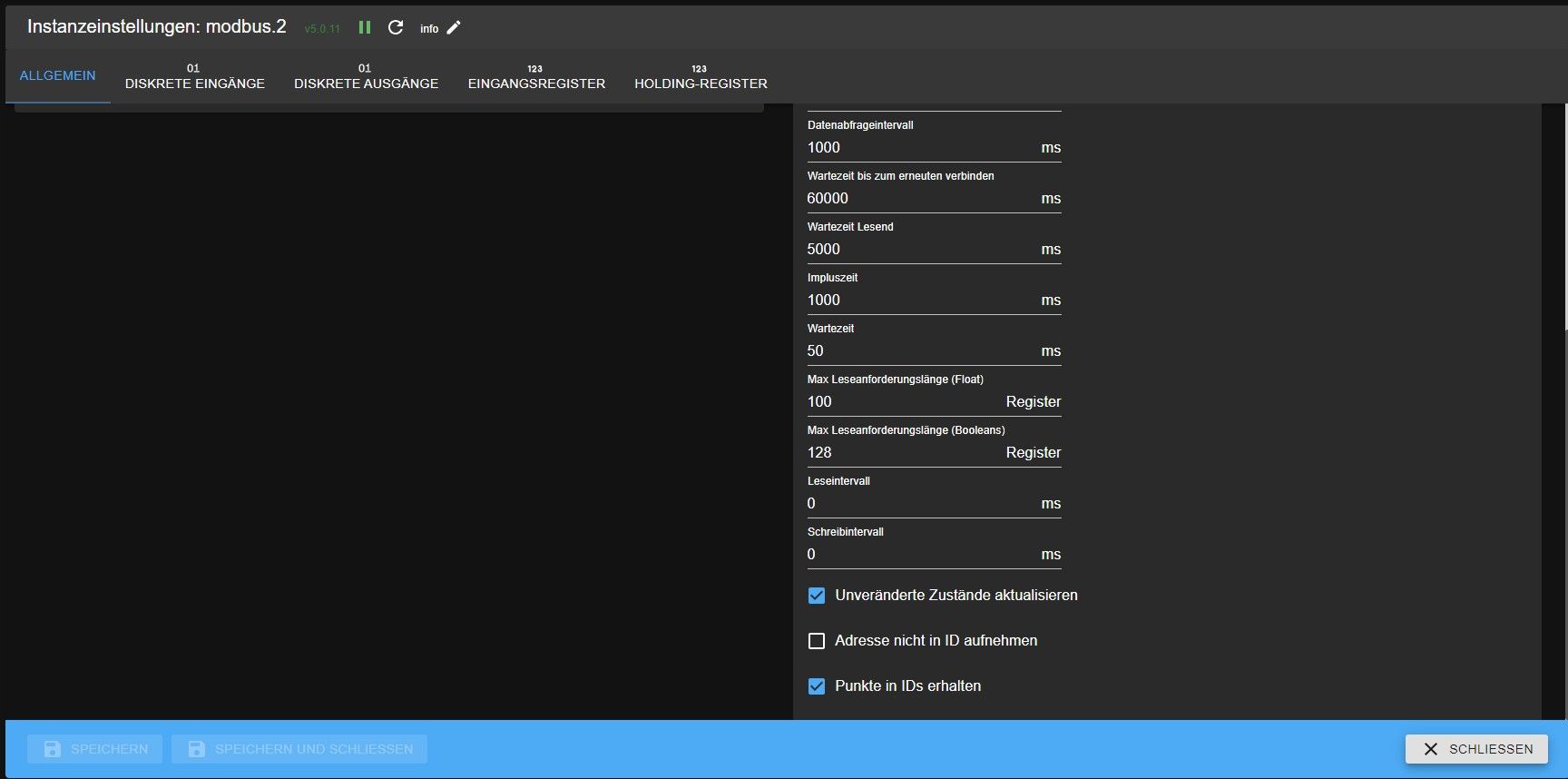1568x779 pixels.
Task: Switch to Diskrete Eingänge tab
Action: pos(194,76)
